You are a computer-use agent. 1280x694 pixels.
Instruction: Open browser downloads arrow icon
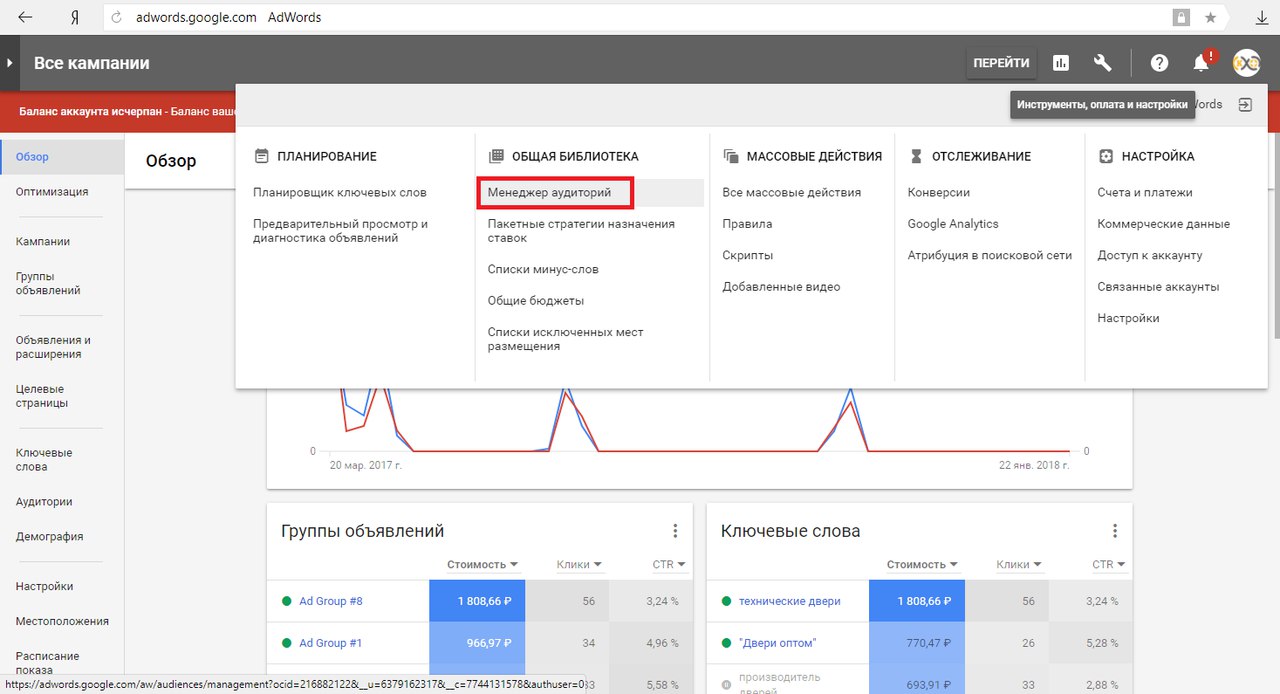pyautogui.click(x=1262, y=17)
